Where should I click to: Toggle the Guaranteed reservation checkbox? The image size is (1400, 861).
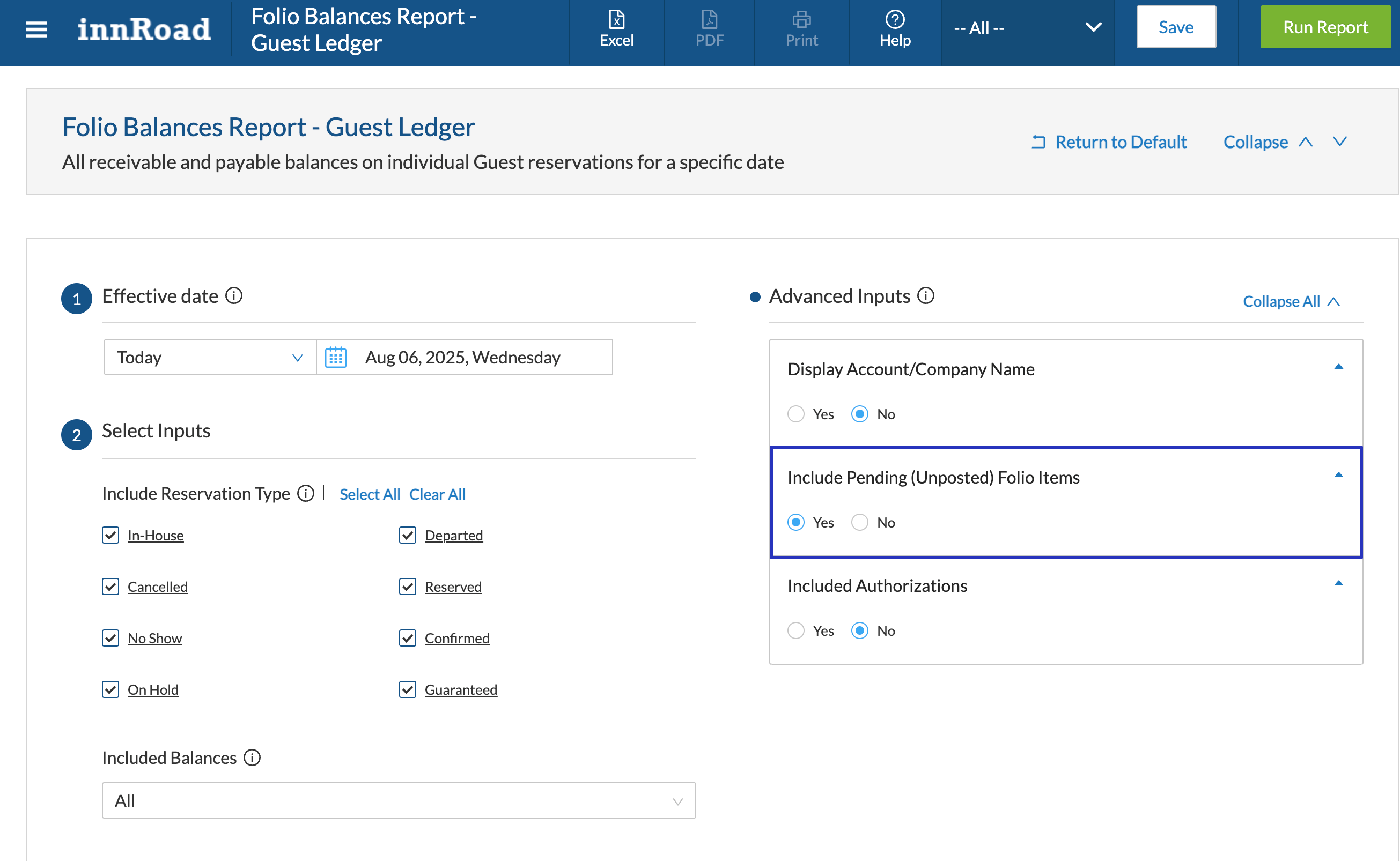tap(407, 689)
